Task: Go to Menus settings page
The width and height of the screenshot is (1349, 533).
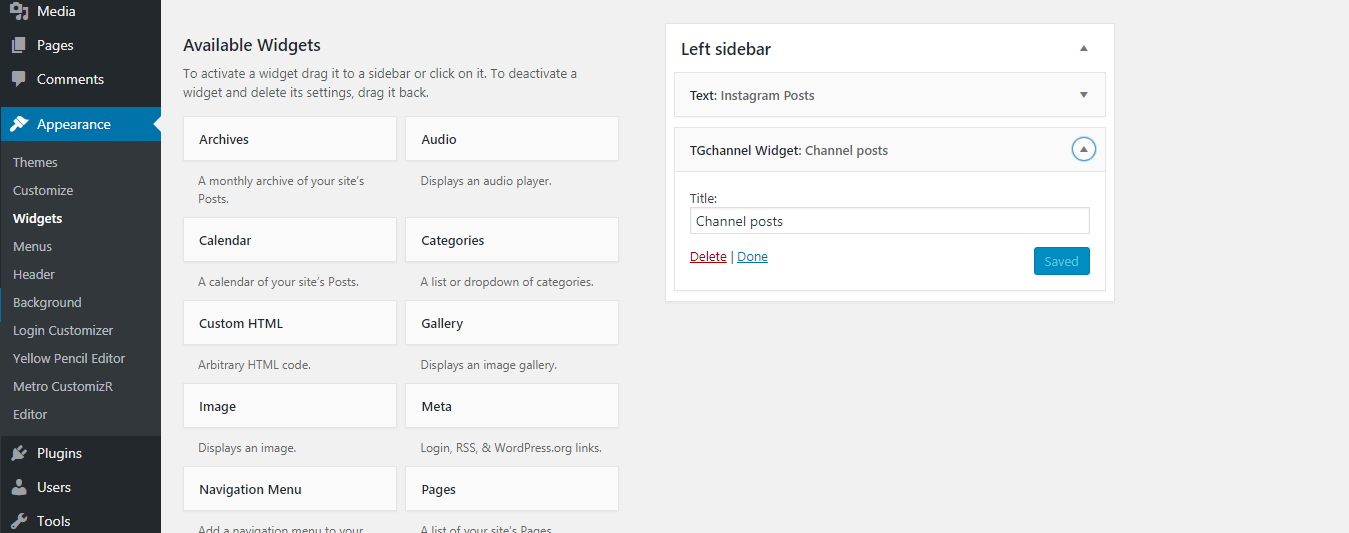Action: click(x=32, y=246)
